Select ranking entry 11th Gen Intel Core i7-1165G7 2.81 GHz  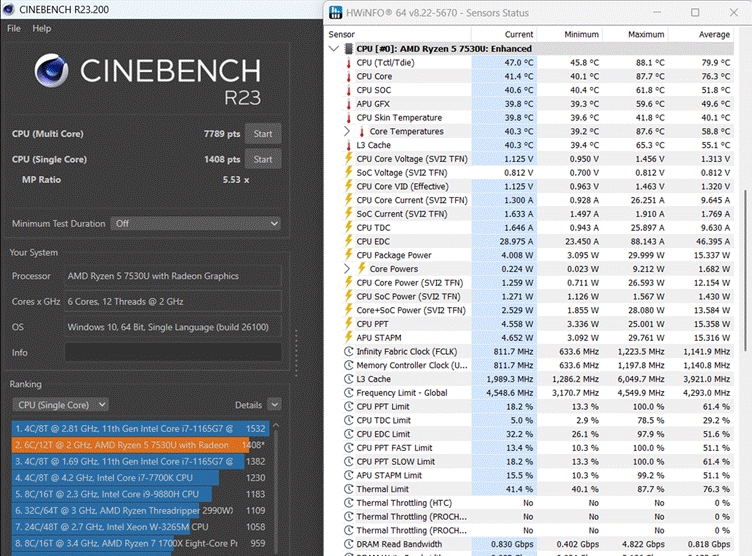141,428
